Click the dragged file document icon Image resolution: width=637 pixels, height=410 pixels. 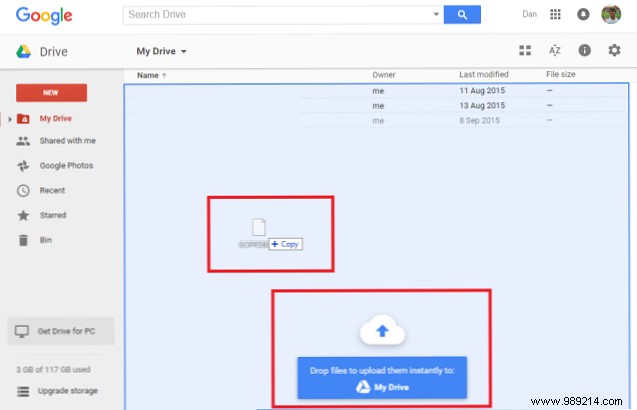point(258,227)
